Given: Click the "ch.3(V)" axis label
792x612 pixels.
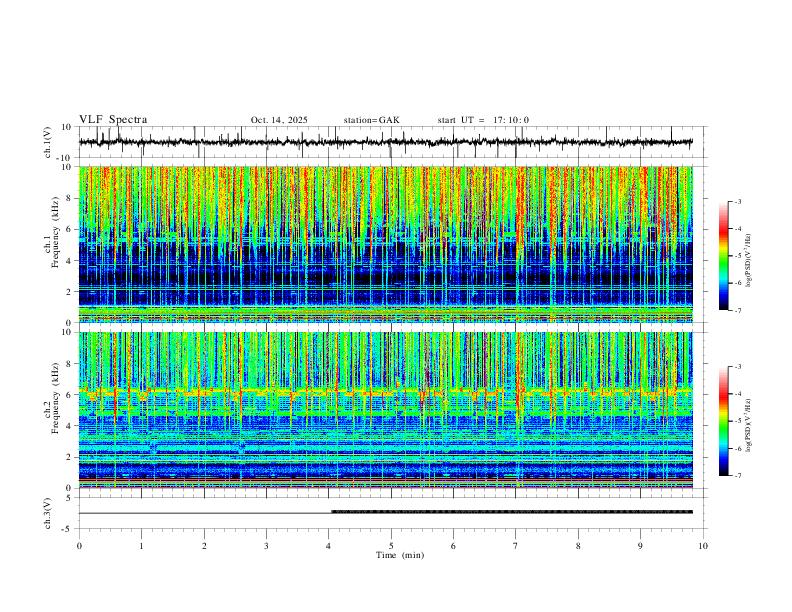Looking at the screenshot, I should (x=47, y=513).
